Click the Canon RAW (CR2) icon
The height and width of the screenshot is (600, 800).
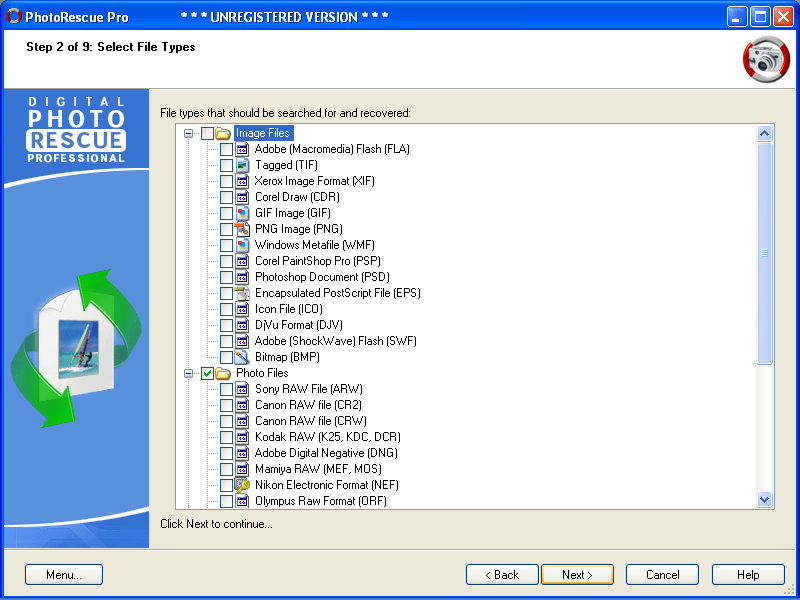[242, 405]
